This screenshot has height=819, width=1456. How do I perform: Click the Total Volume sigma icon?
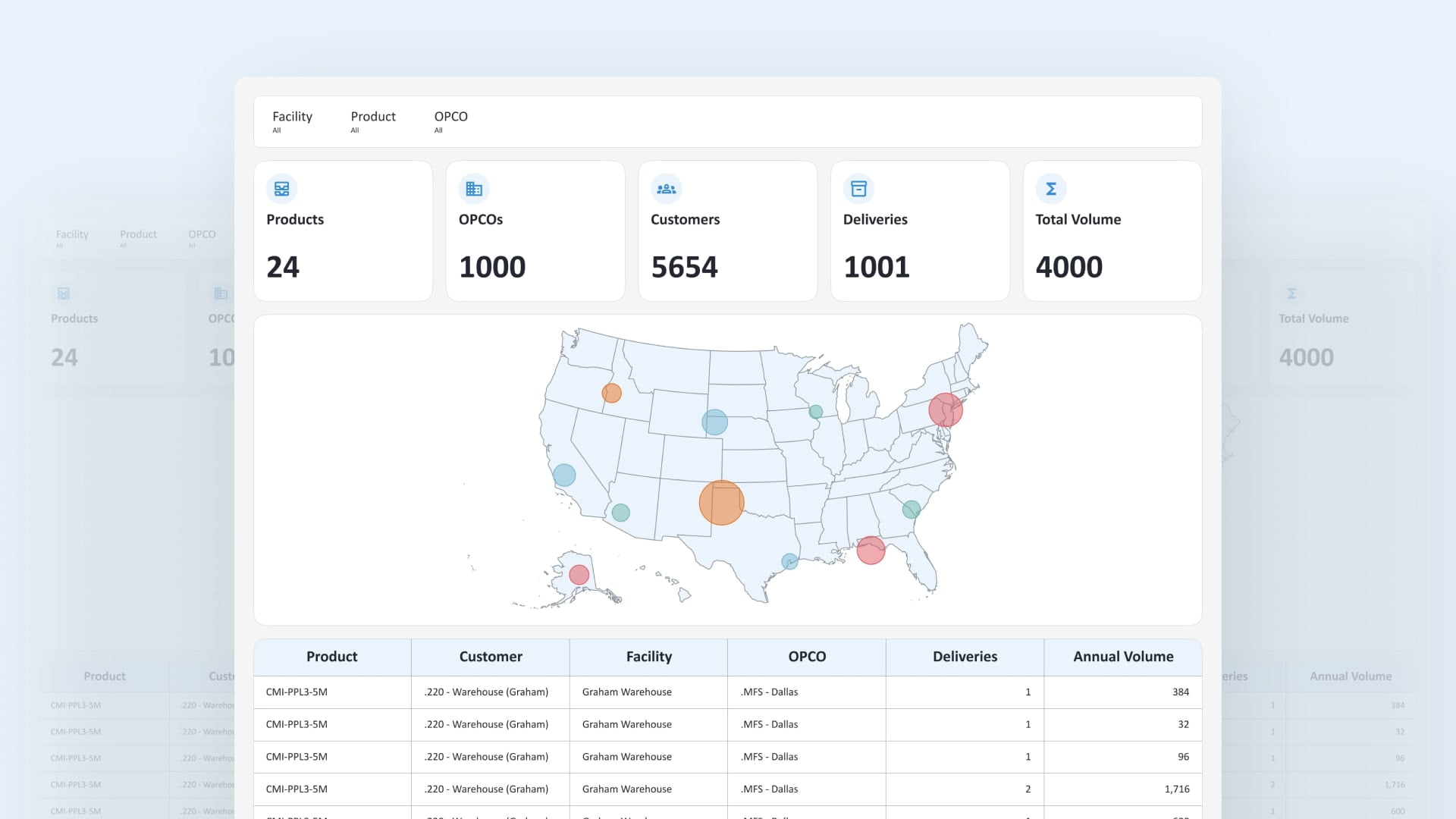point(1051,189)
